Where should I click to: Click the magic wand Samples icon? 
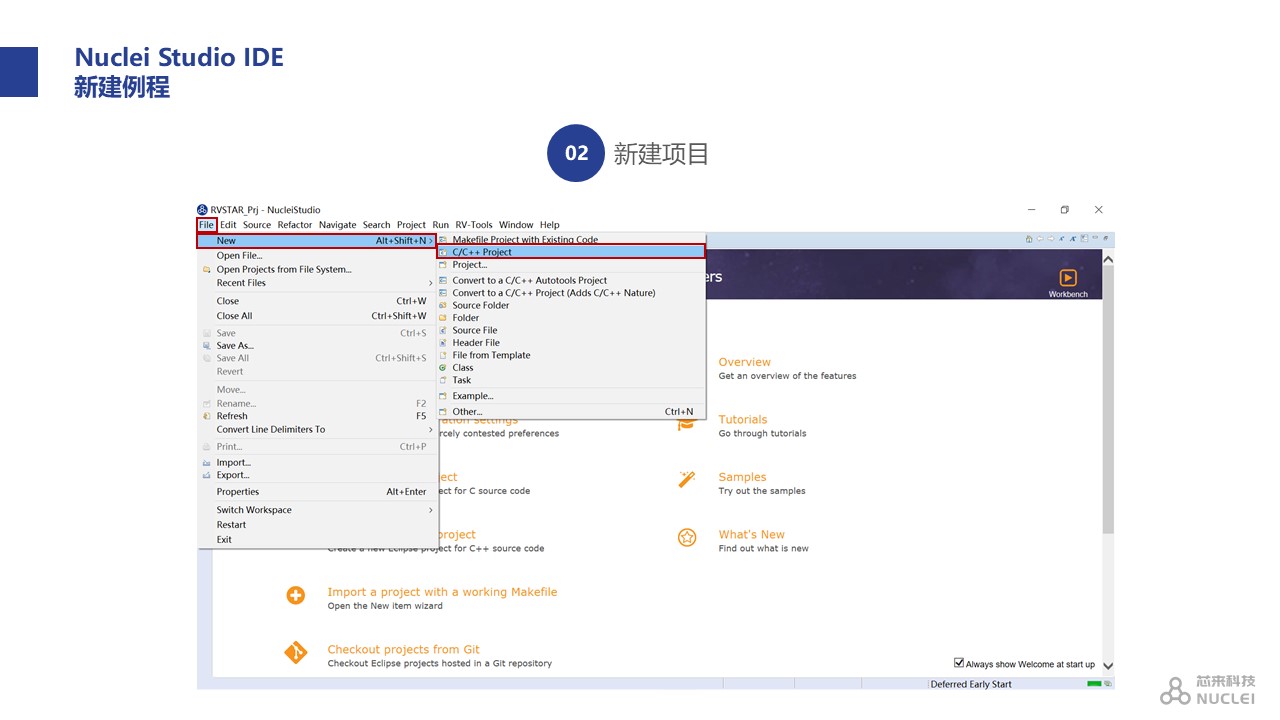pos(687,480)
